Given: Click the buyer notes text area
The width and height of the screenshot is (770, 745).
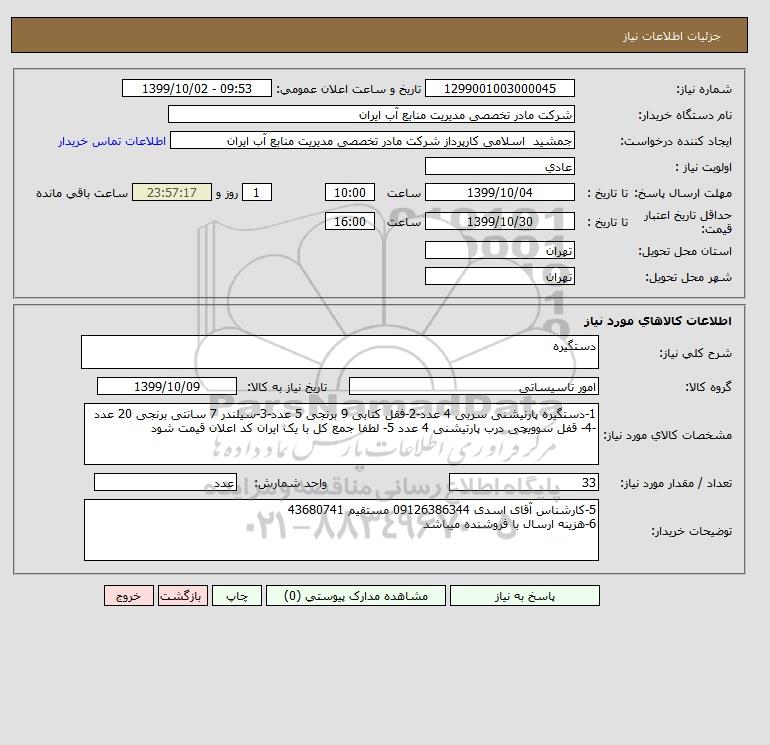Looking at the screenshot, I should pyautogui.click(x=341, y=530).
